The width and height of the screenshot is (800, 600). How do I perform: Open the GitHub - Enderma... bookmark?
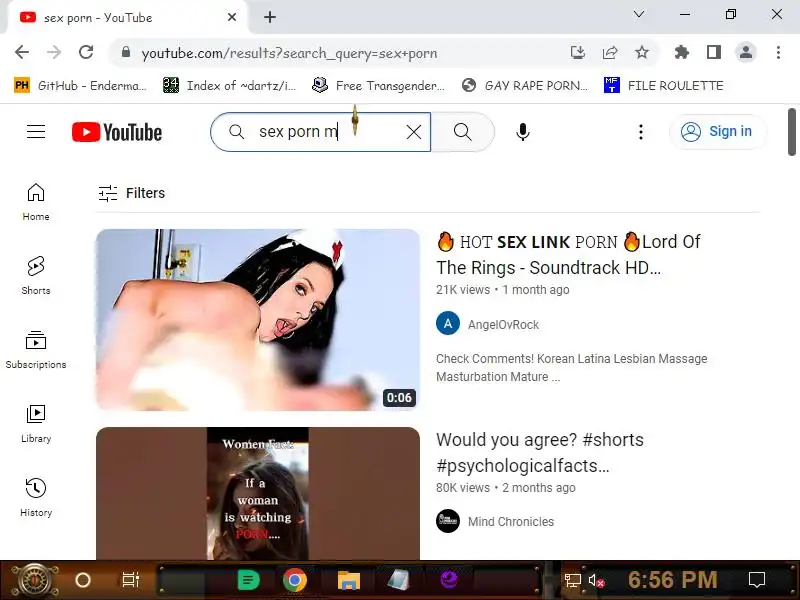[x=80, y=85]
